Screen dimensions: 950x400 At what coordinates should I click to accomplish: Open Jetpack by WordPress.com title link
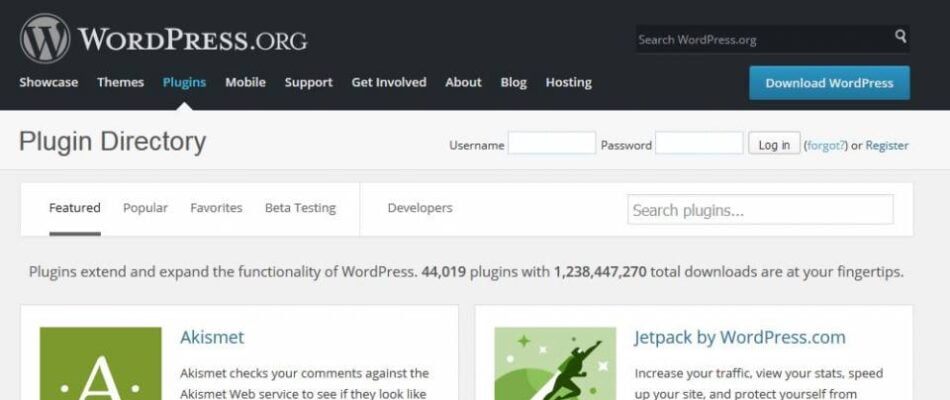click(740, 338)
